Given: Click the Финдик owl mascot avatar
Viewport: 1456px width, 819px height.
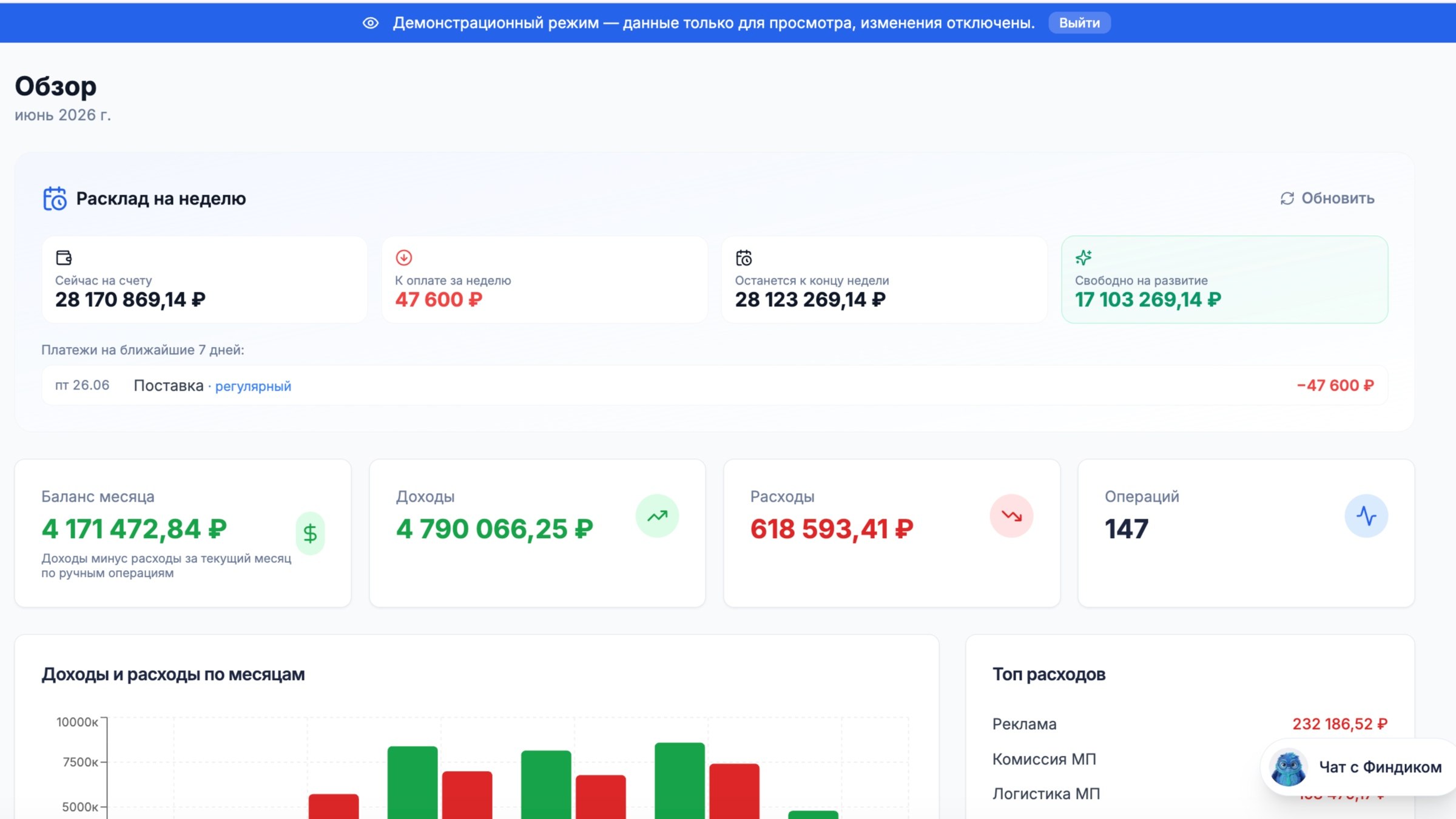Looking at the screenshot, I should click(x=1288, y=767).
